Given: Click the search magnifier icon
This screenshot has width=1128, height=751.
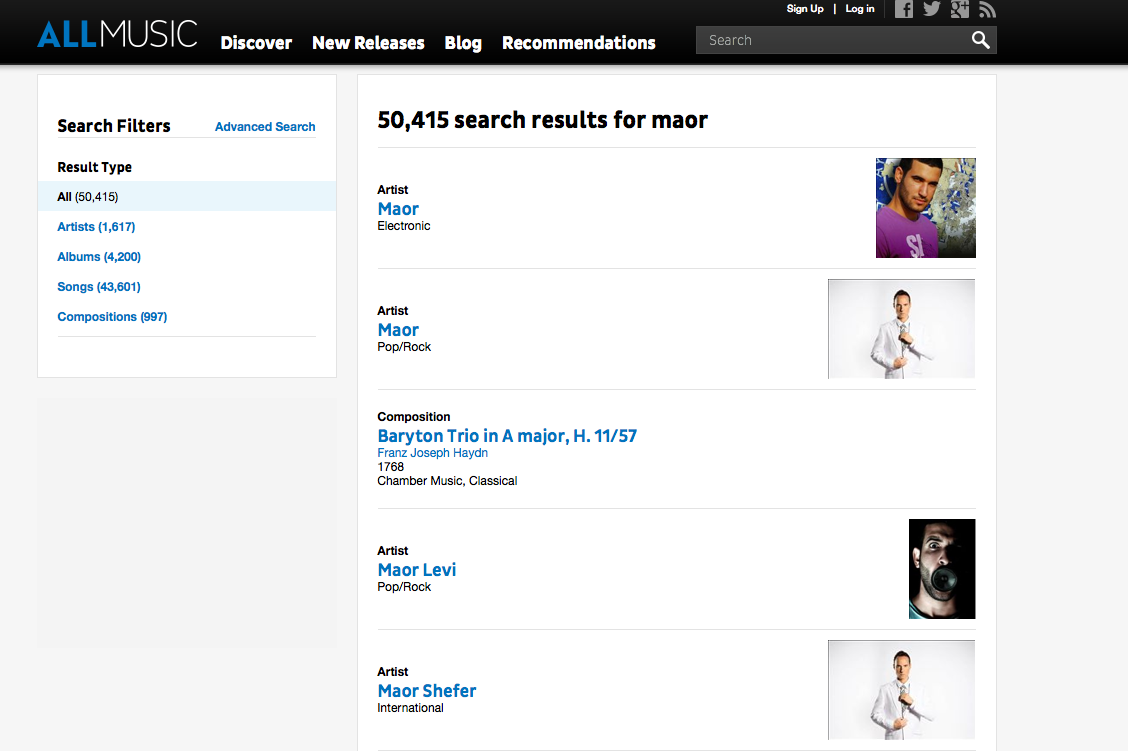Looking at the screenshot, I should point(980,40).
